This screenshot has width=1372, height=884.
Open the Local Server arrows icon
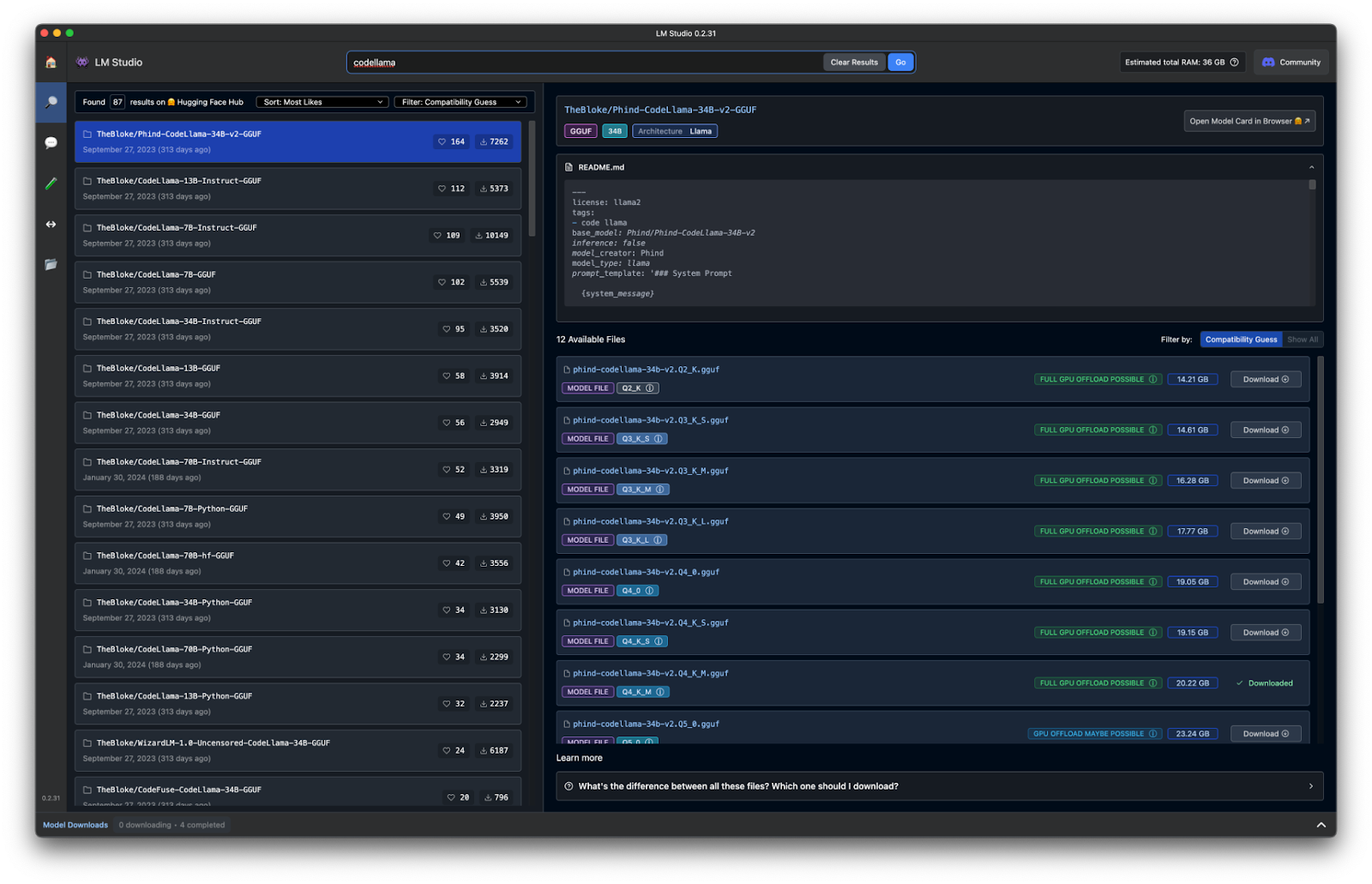point(51,224)
